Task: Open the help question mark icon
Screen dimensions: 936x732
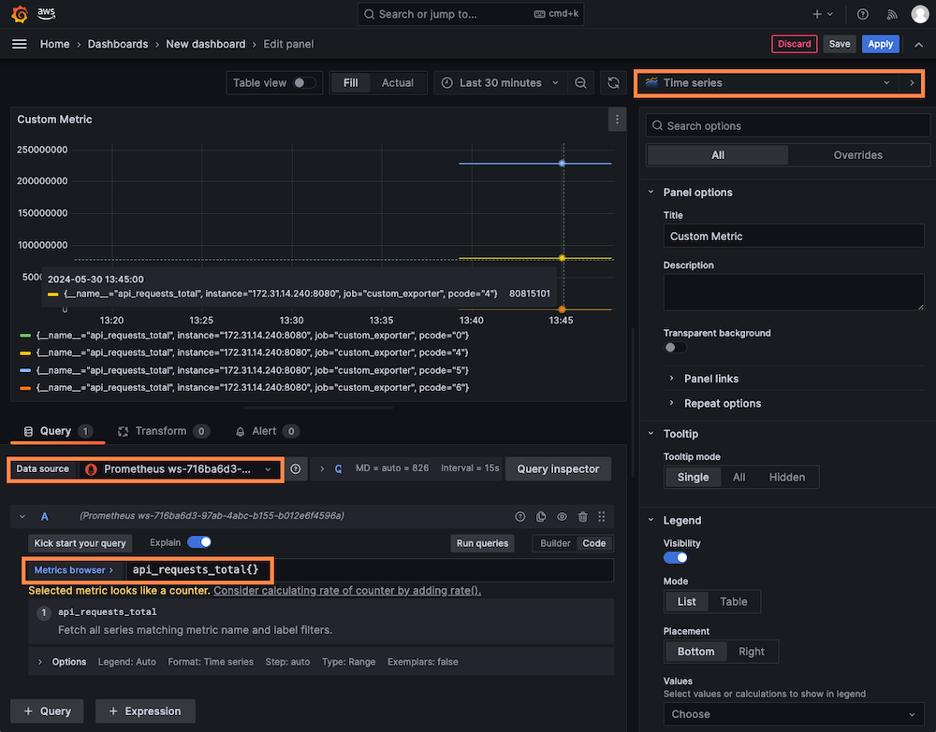Action: (863, 14)
